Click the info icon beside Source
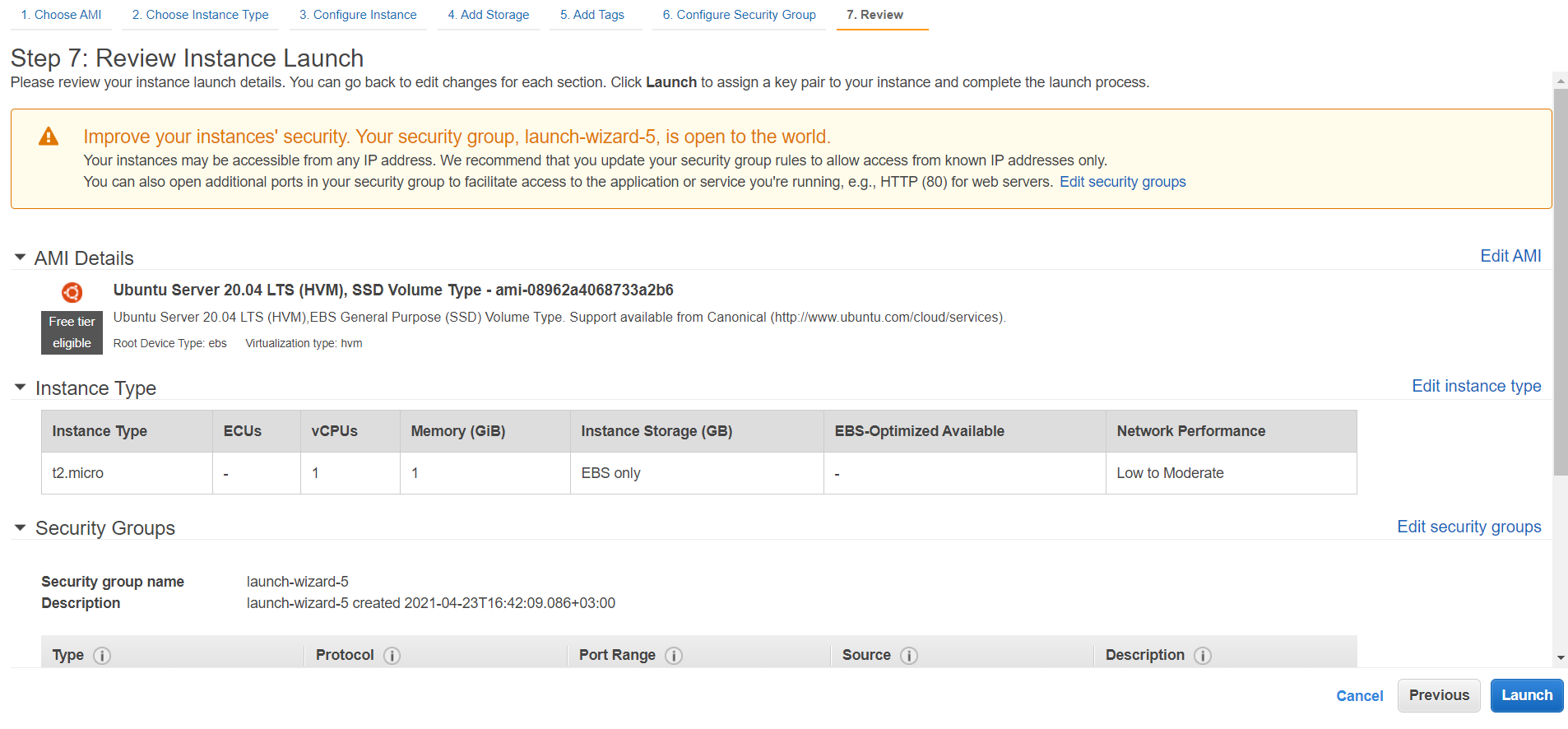The width and height of the screenshot is (1568, 729). coord(909,656)
